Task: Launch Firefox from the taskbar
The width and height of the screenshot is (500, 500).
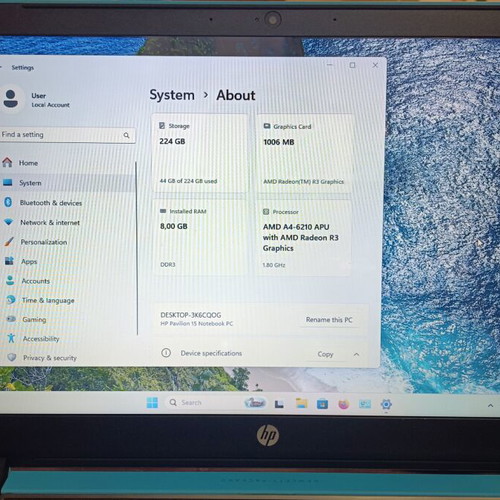Action: click(344, 404)
